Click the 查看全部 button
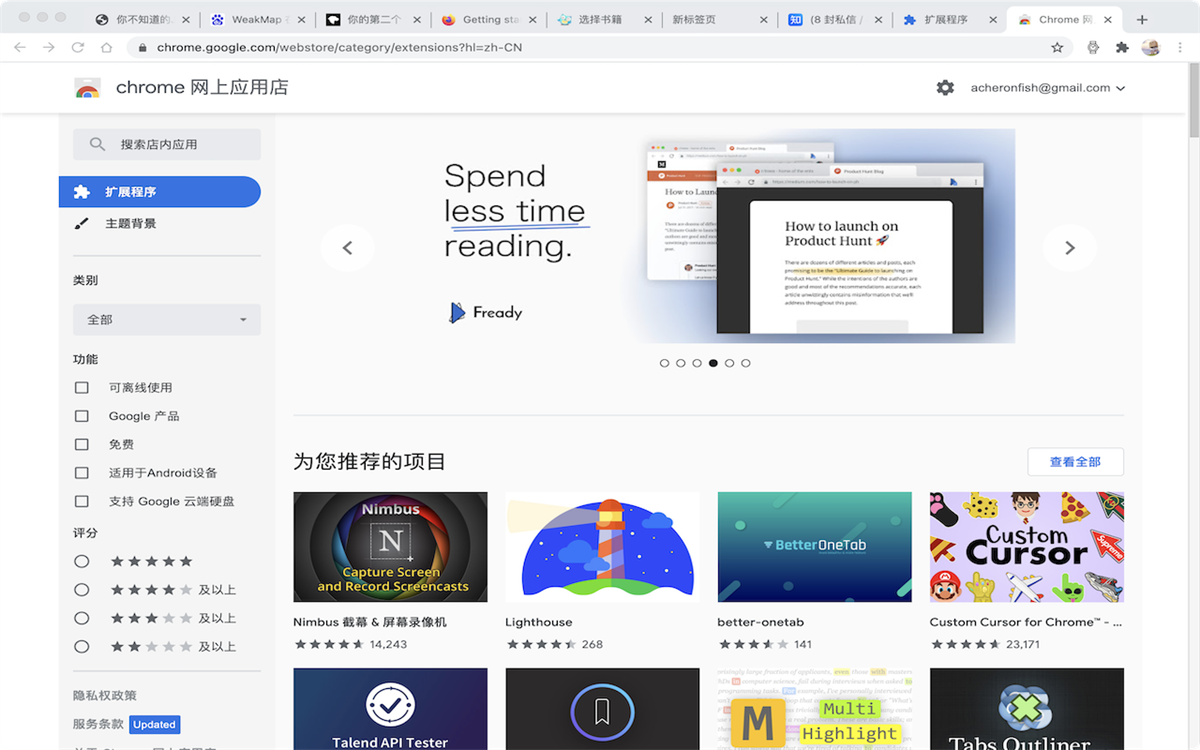 coord(1075,462)
